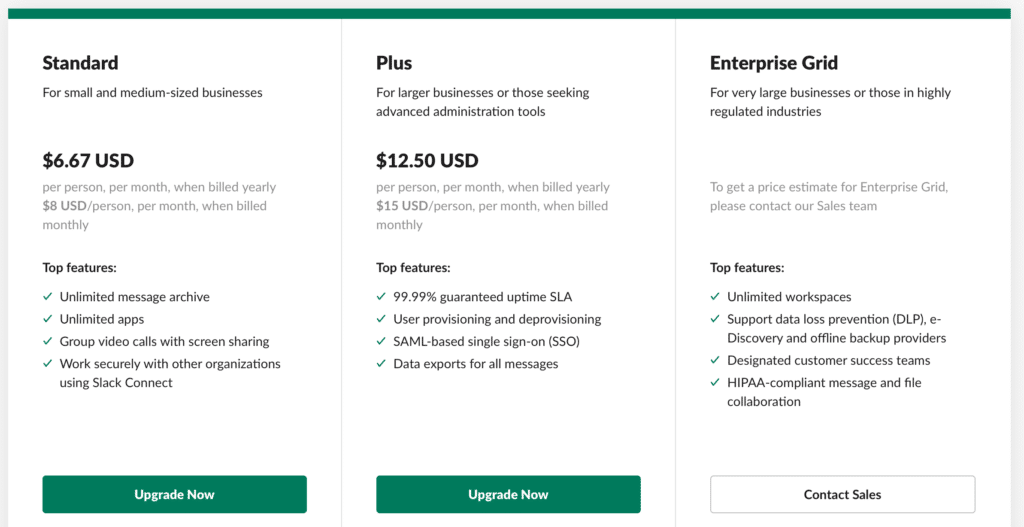Click the Contact Sales button
Image resolution: width=1024 pixels, height=527 pixels.
click(842, 494)
